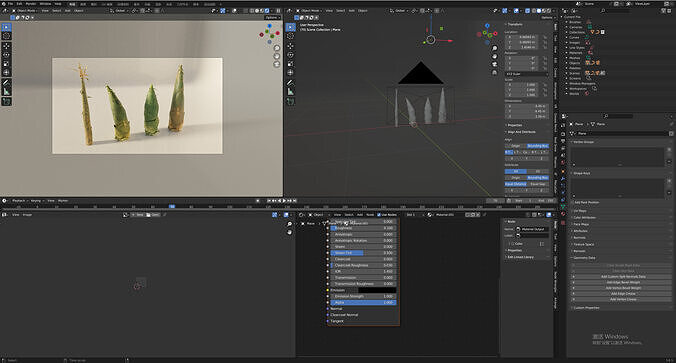The width and height of the screenshot is (676, 363).
Task: Select Equal Gap distribution option
Action: tap(538, 184)
